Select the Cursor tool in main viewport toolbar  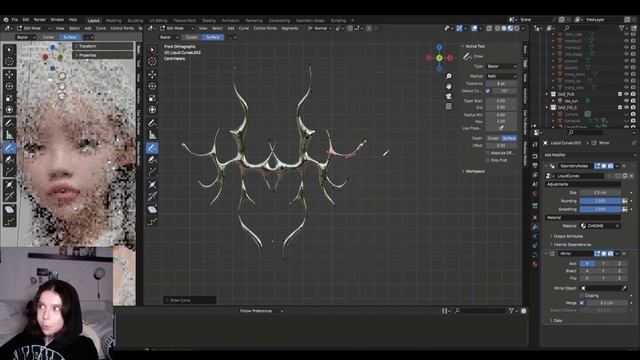point(152,61)
